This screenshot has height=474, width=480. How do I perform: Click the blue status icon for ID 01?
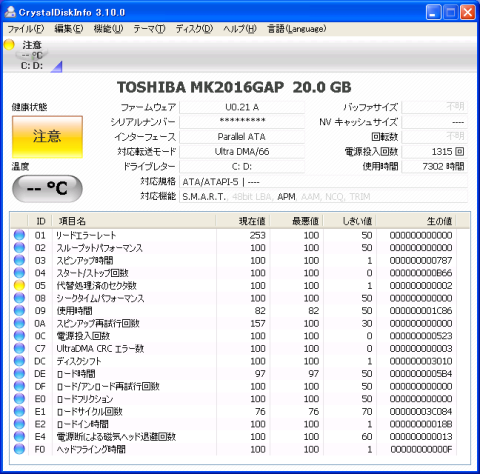tap(19, 235)
